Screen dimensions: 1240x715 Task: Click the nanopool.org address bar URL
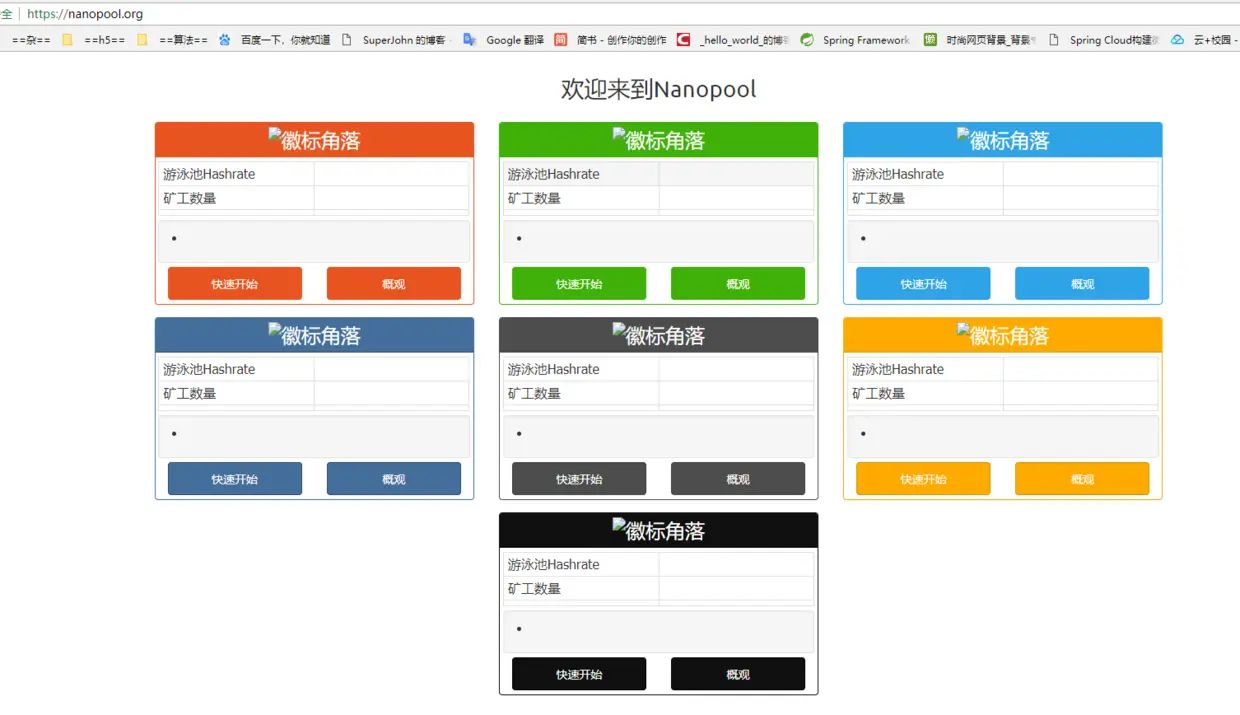coord(85,14)
